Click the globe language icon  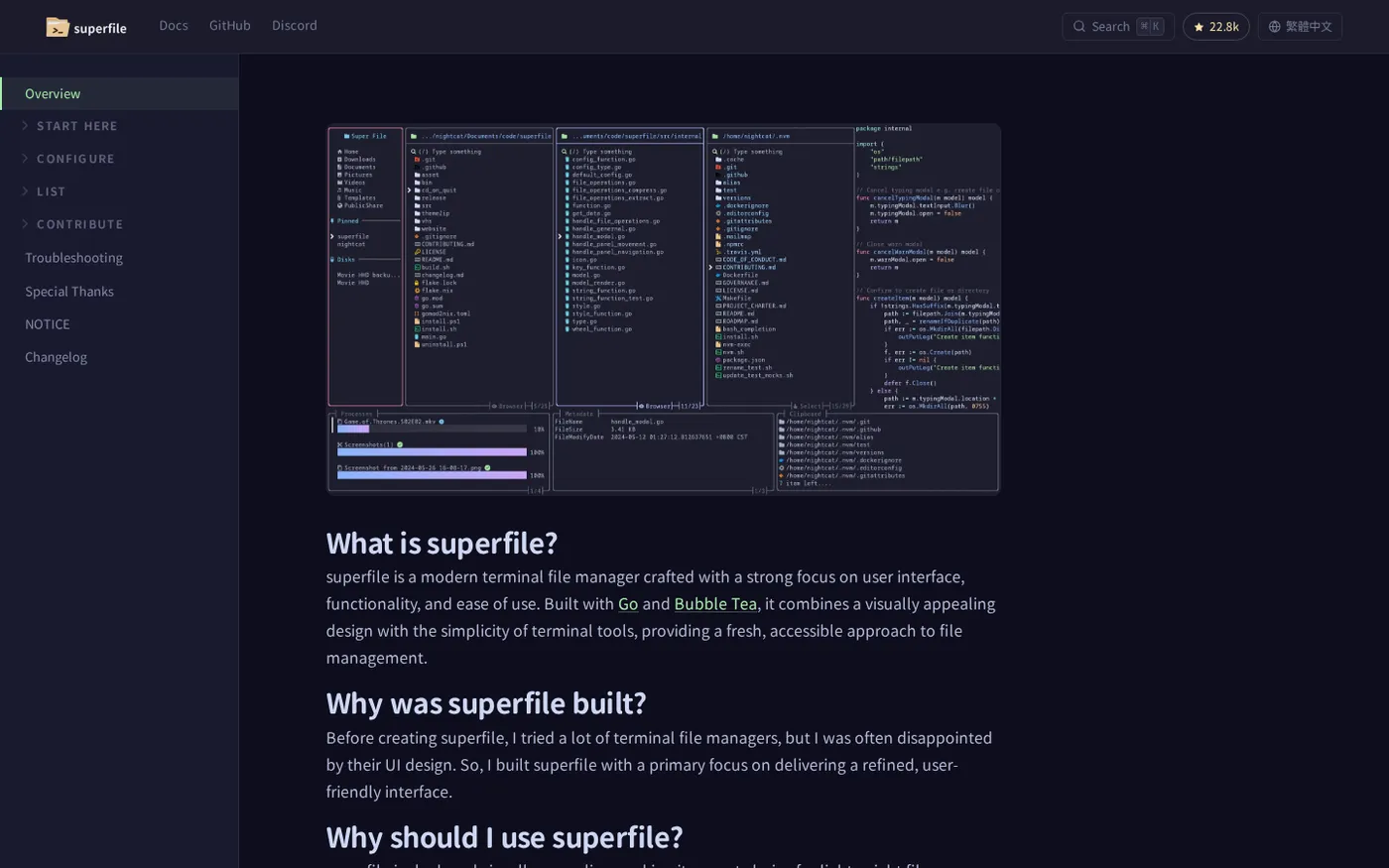(1275, 27)
